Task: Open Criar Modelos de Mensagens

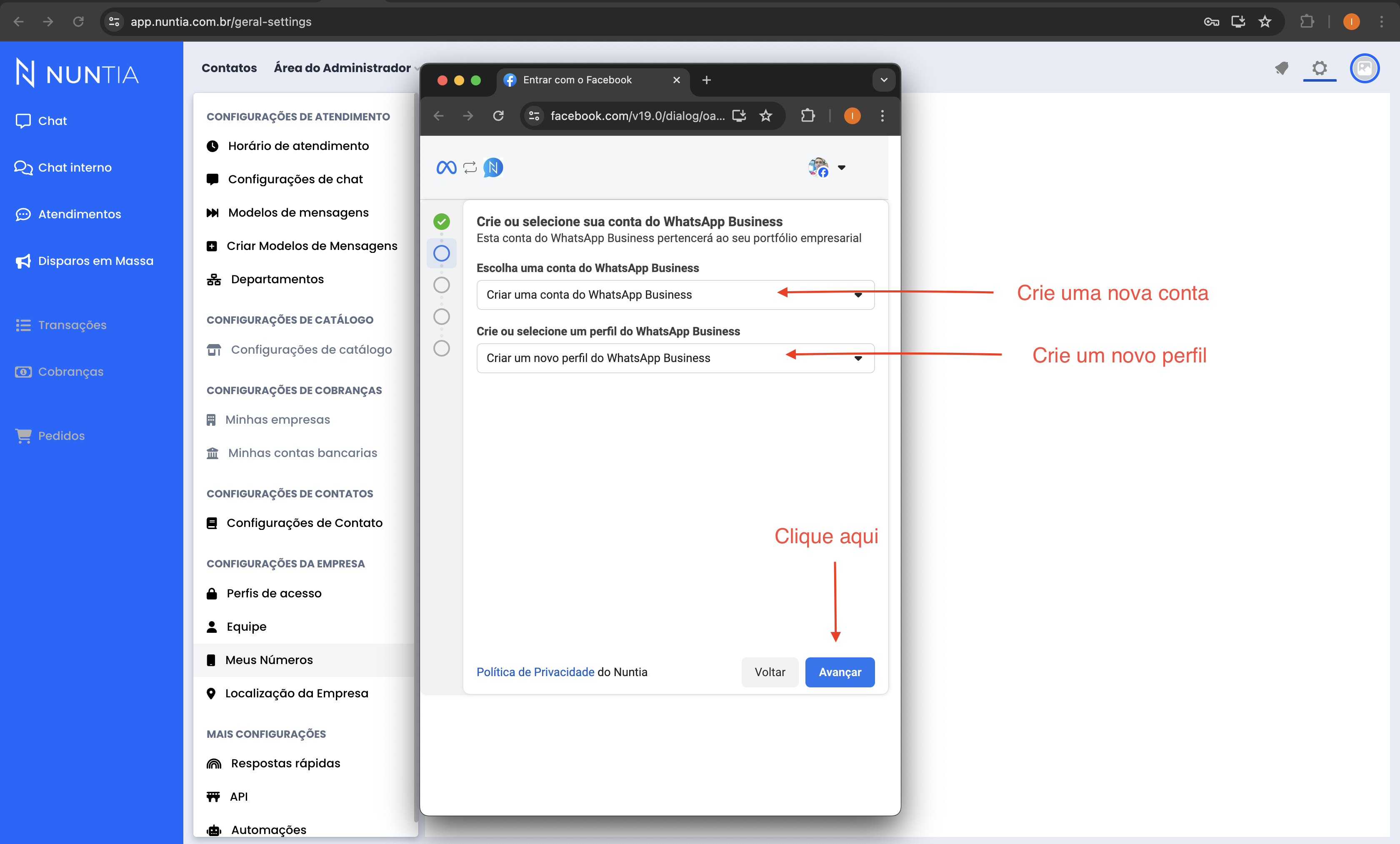Action: pos(302,246)
